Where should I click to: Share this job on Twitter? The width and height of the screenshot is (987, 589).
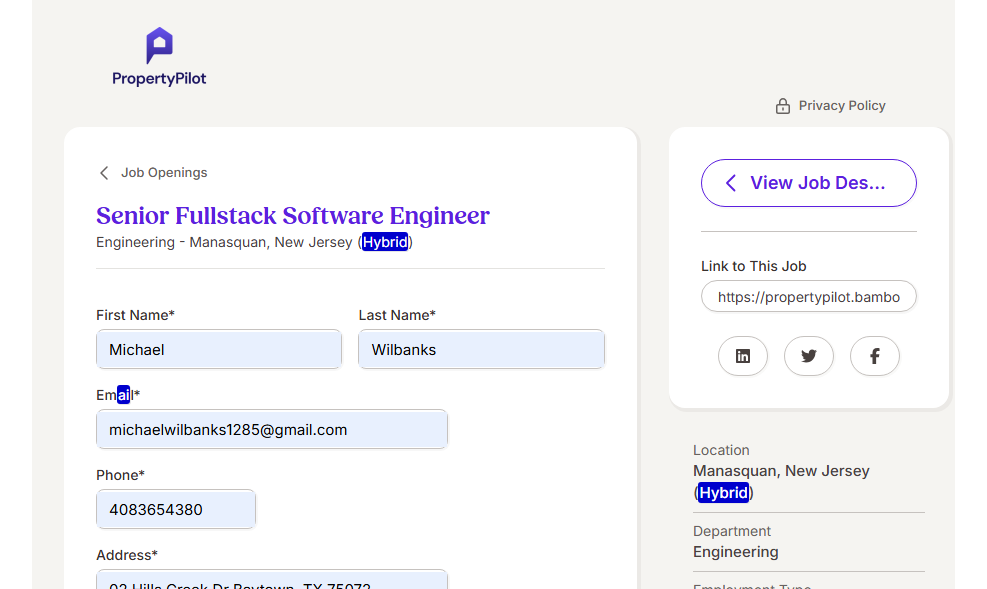point(808,356)
